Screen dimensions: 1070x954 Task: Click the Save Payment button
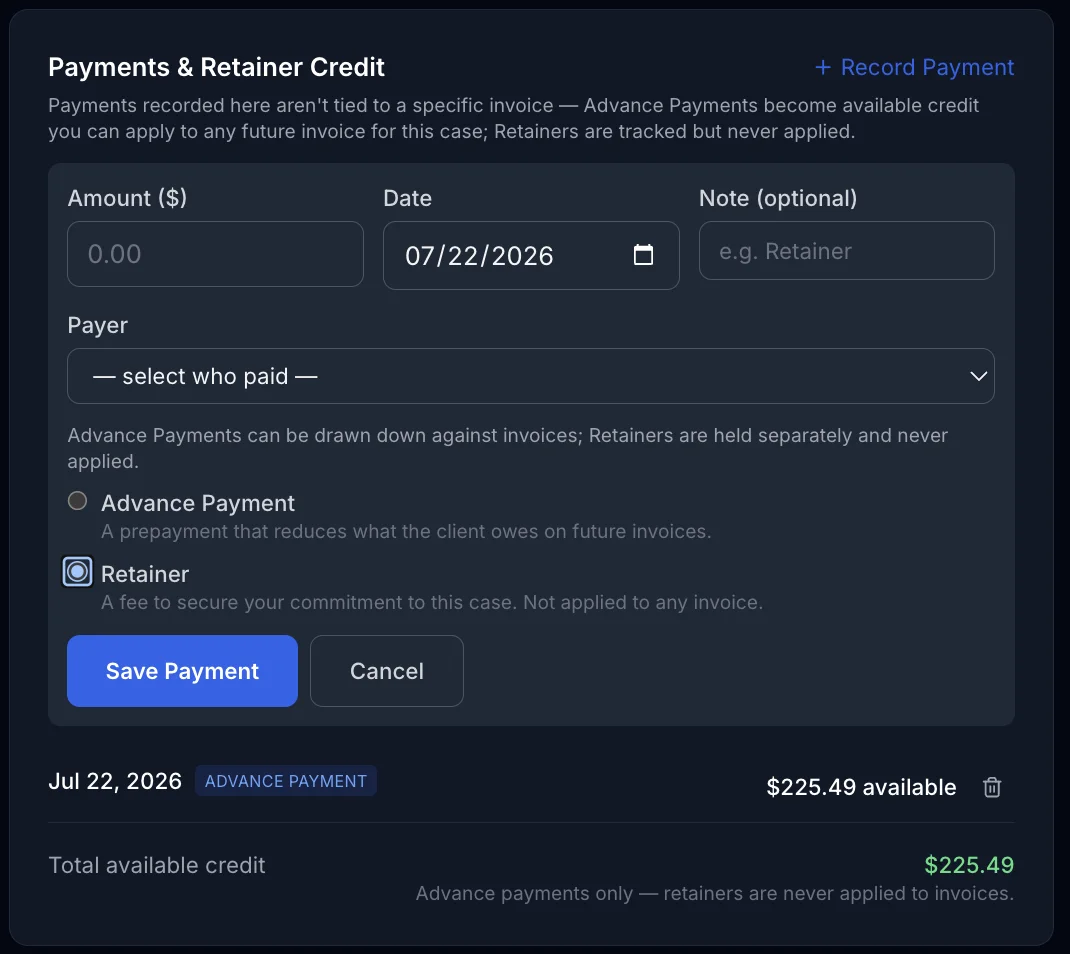click(x=182, y=671)
